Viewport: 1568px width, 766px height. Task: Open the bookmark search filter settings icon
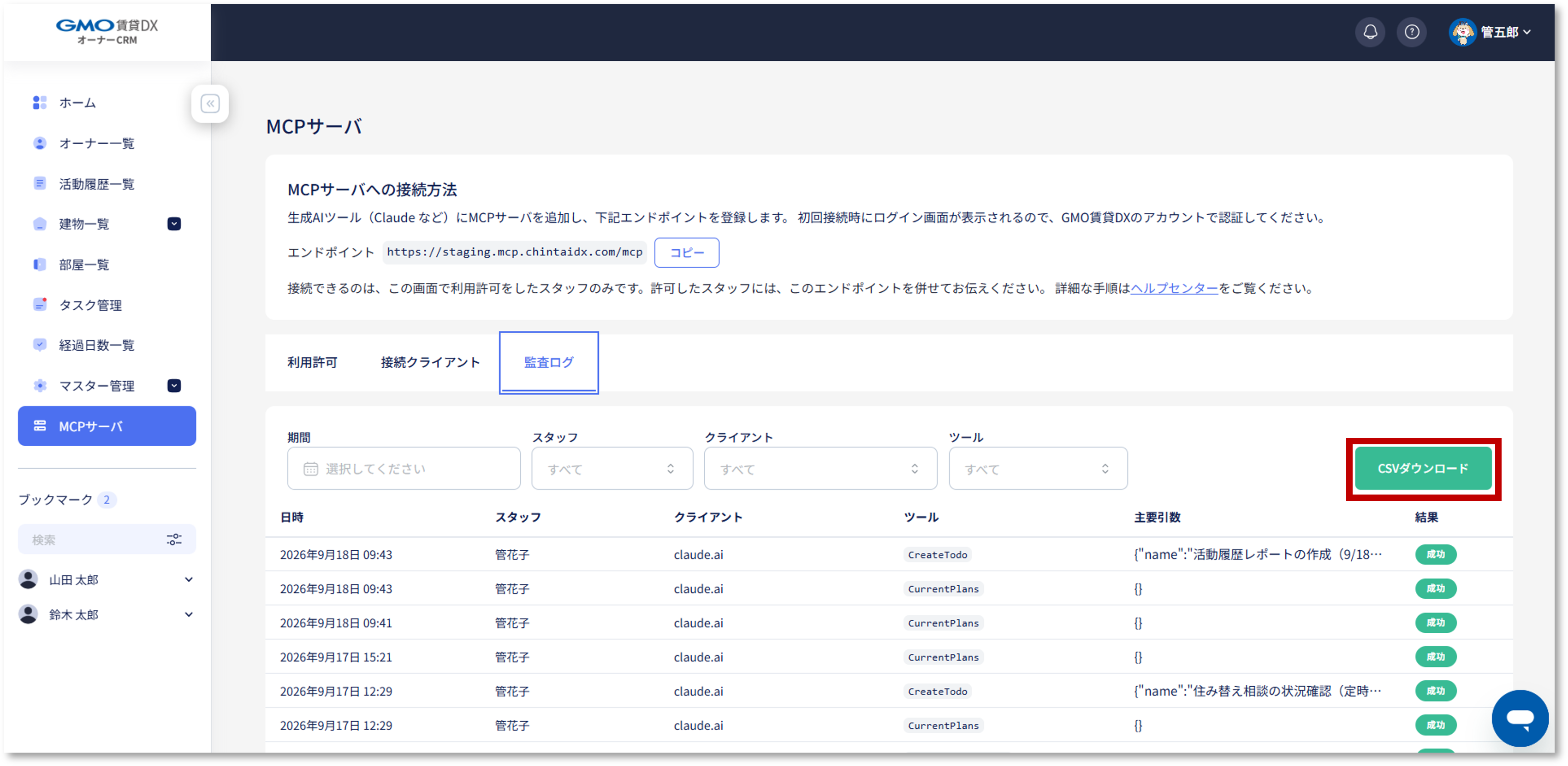tap(174, 540)
